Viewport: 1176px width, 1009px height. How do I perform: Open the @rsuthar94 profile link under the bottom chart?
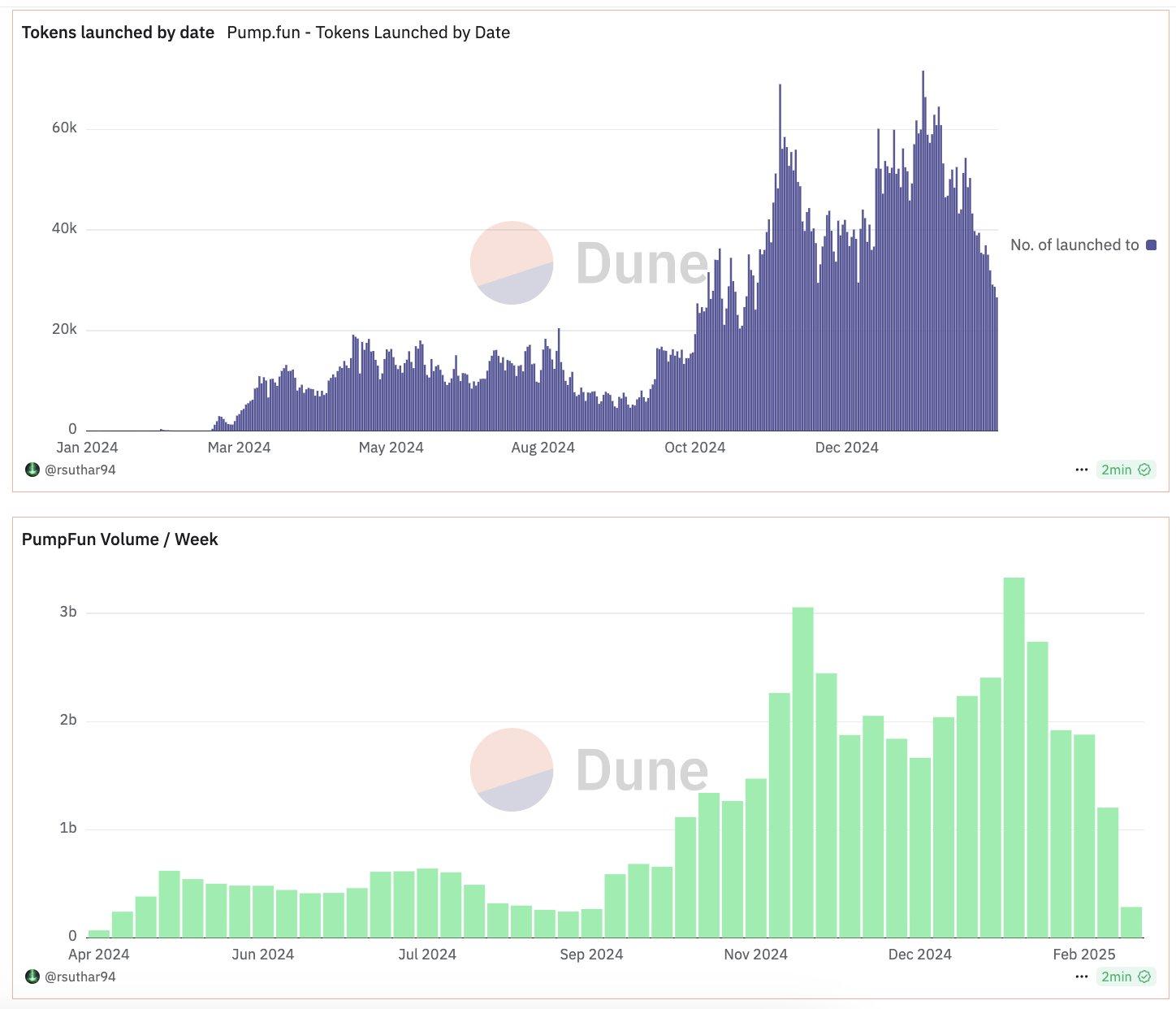point(80,977)
